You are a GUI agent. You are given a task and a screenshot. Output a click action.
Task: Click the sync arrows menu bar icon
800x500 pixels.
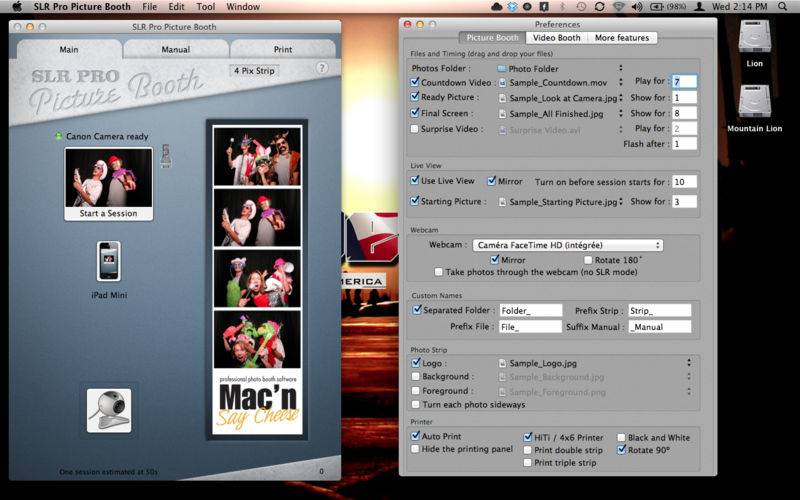[599, 7]
